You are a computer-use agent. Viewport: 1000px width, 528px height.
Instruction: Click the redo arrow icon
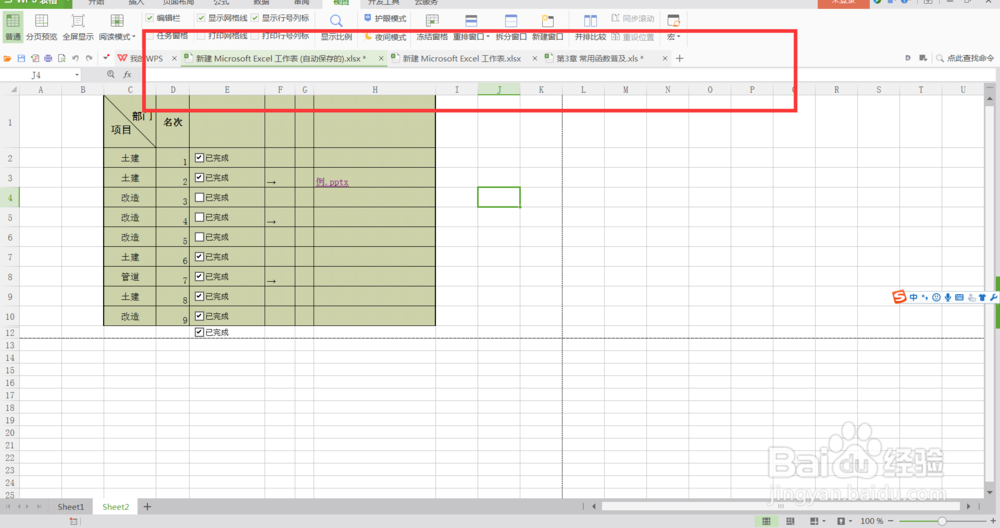89,58
